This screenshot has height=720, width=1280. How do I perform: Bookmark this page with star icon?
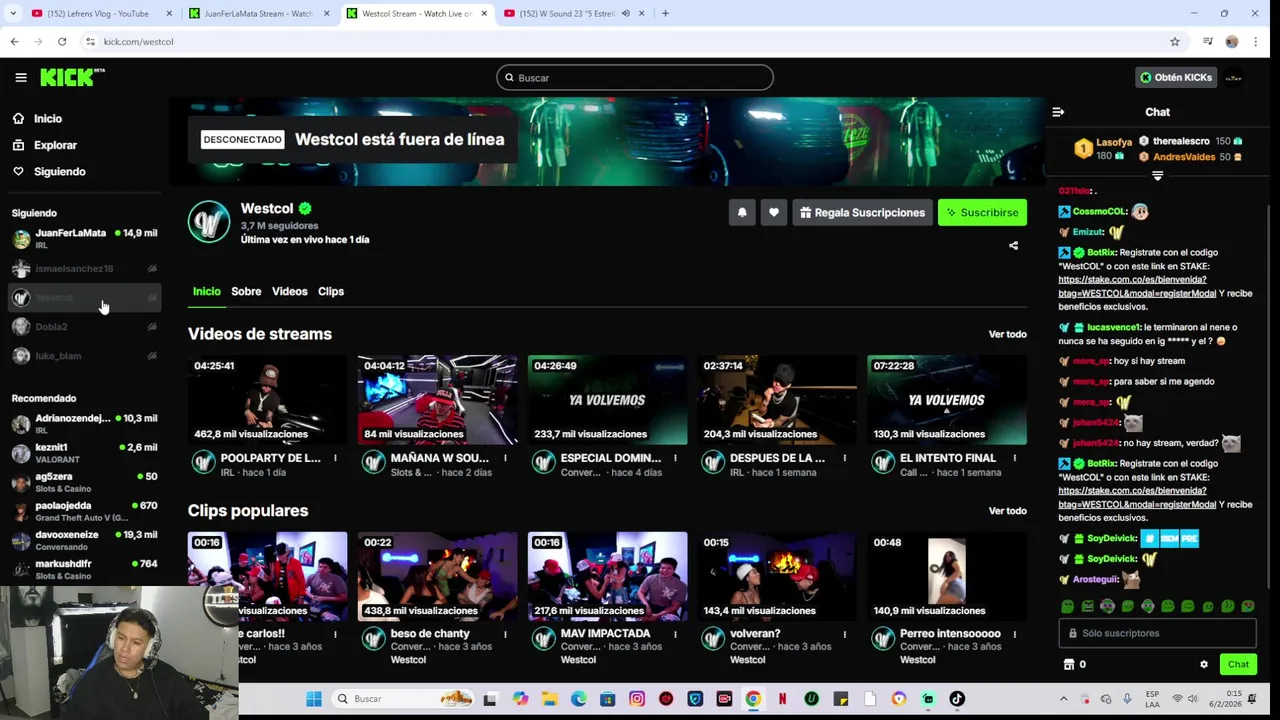coord(1174,41)
